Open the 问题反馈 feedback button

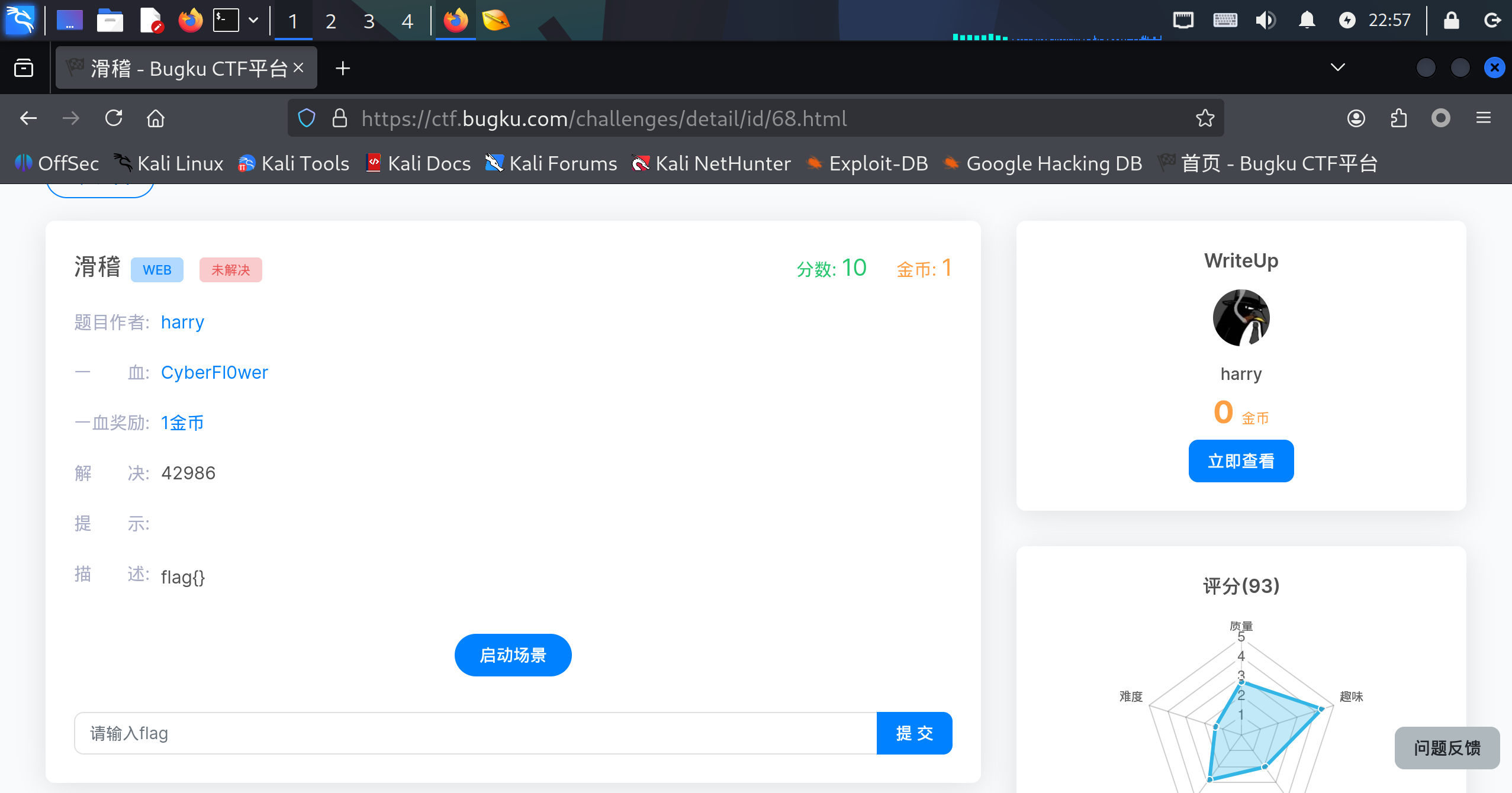1447,748
